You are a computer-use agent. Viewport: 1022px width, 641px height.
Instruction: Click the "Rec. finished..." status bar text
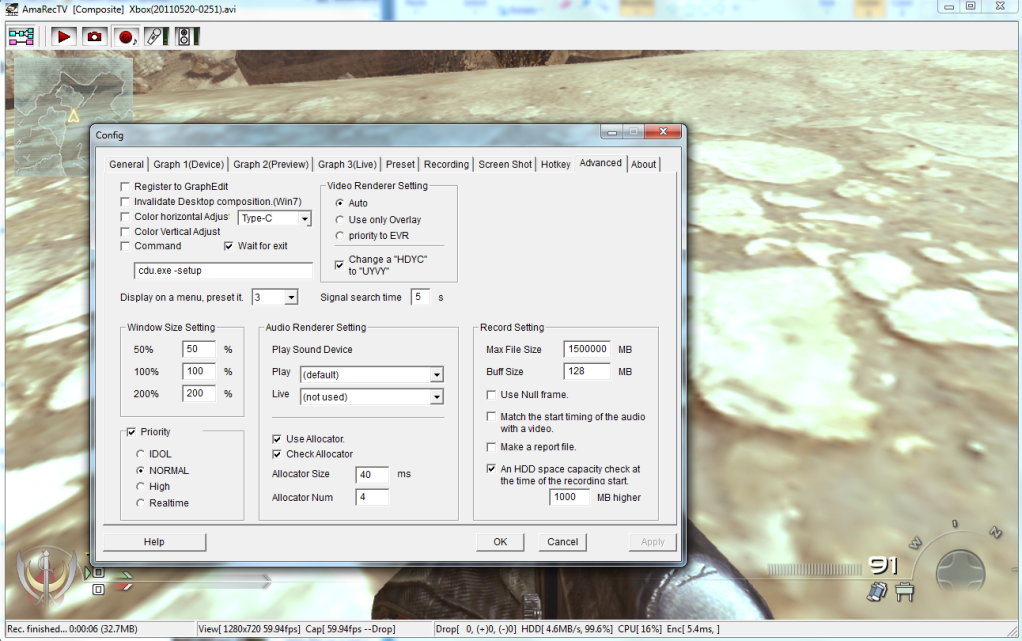click(x=72, y=629)
